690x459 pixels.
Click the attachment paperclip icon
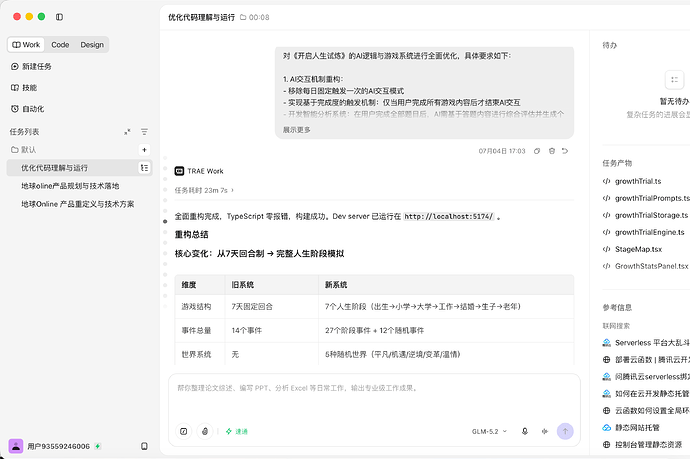(x=205, y=431)
